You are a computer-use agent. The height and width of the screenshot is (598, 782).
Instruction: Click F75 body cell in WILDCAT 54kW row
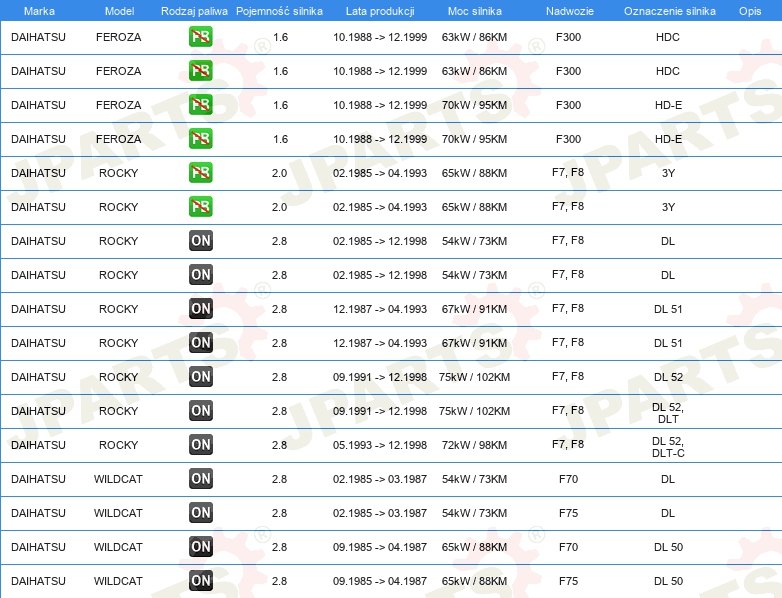coord(569,513)
